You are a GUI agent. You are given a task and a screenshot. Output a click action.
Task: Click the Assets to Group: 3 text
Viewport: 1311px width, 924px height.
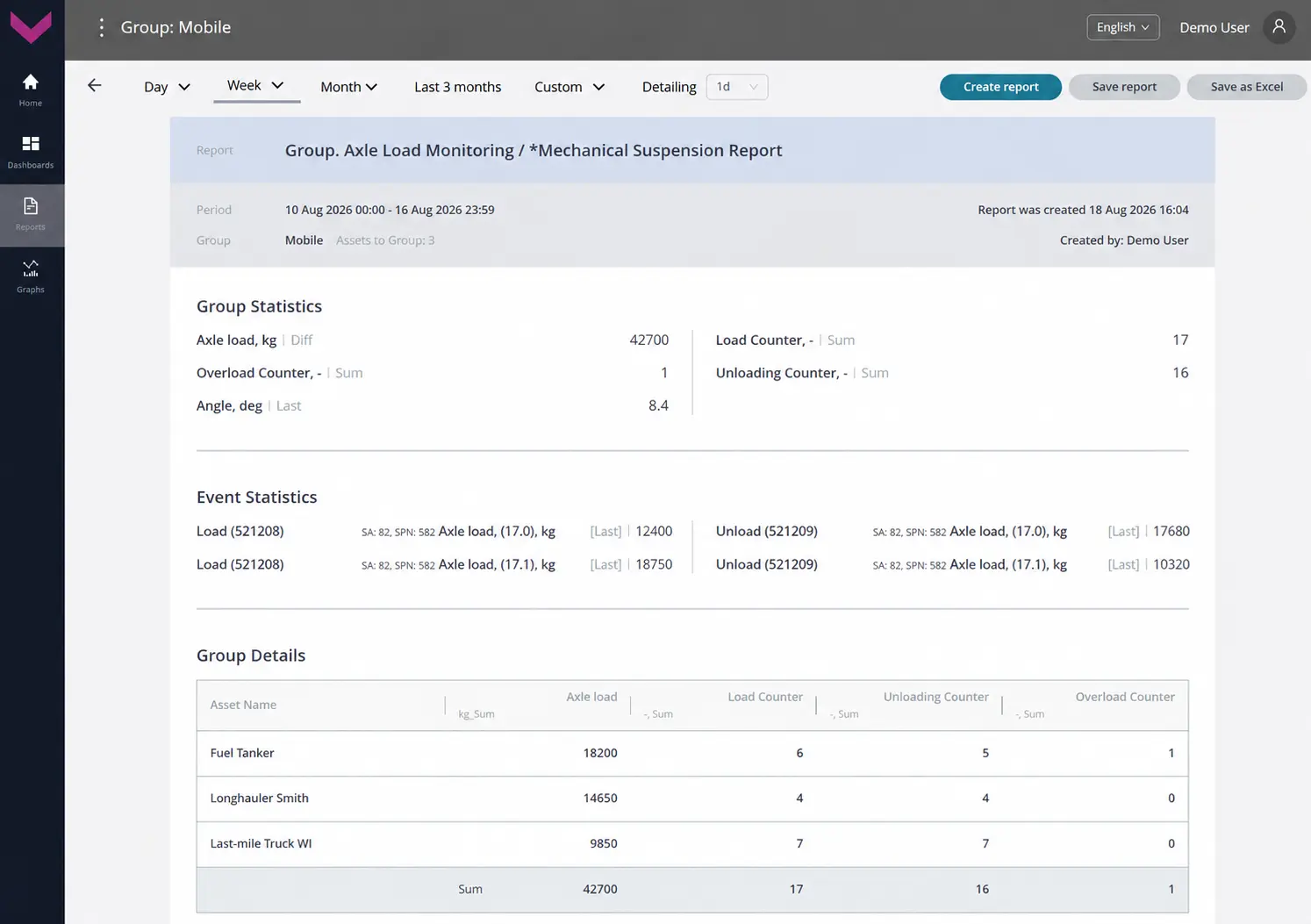tap(385, 240)
